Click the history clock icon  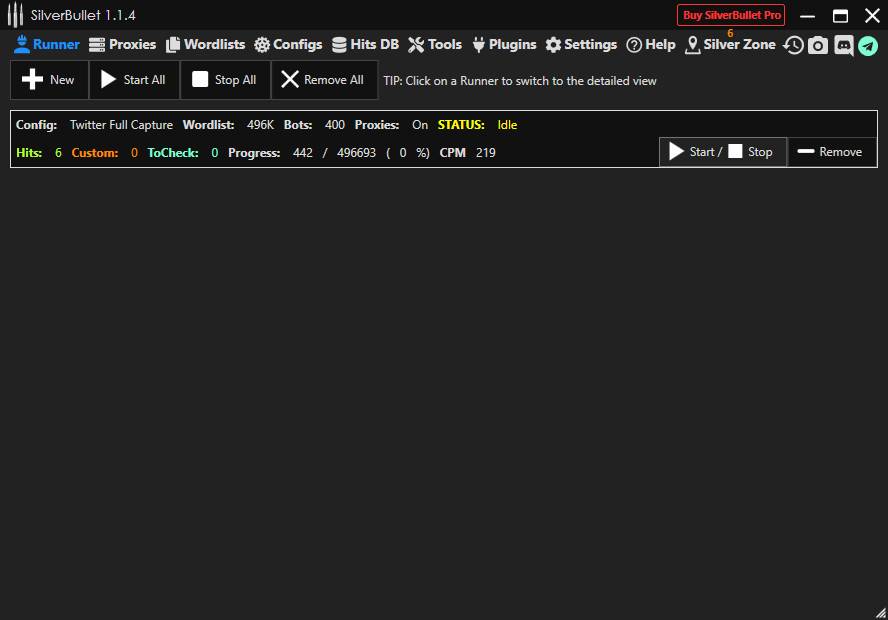[793, 45]
